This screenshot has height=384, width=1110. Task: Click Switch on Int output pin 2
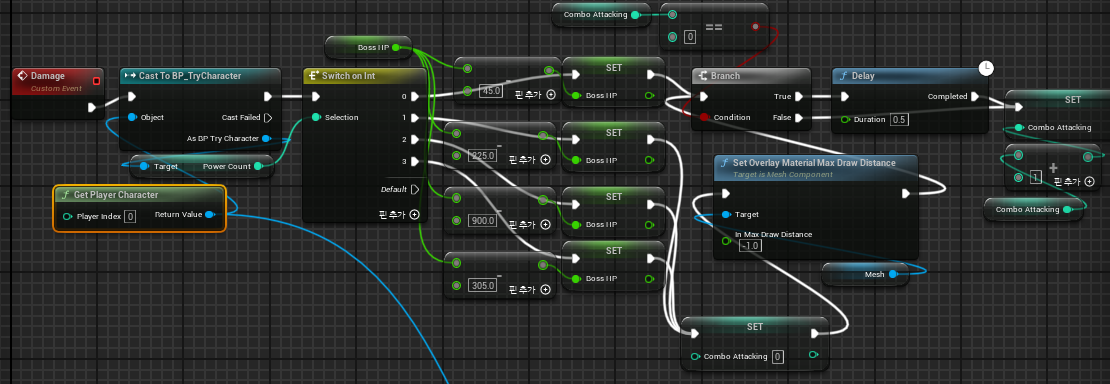coord(415,140)
